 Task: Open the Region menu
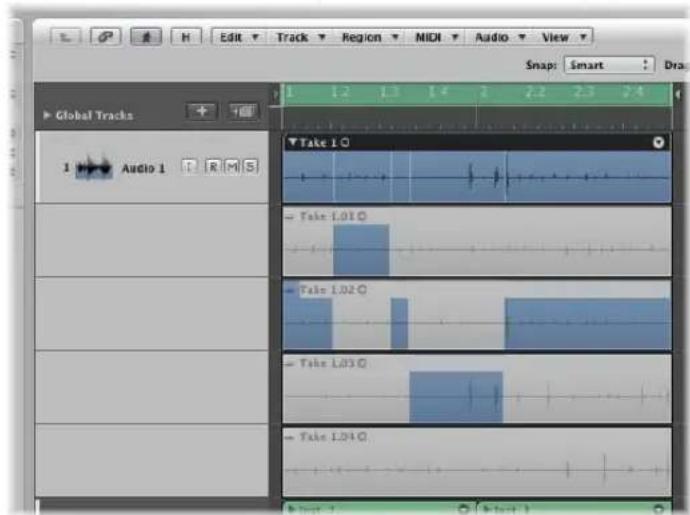(370, 37)
